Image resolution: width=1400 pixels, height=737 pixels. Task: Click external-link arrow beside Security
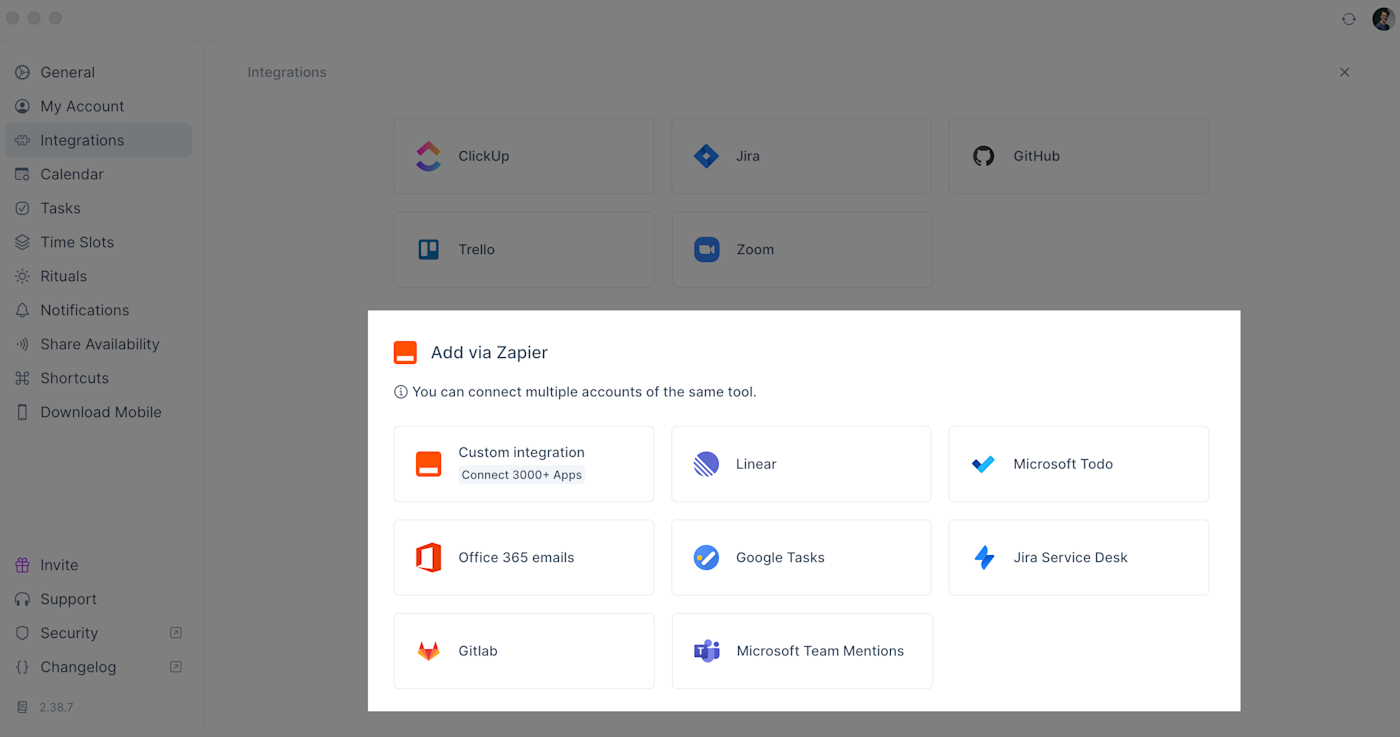coord(176,633)
